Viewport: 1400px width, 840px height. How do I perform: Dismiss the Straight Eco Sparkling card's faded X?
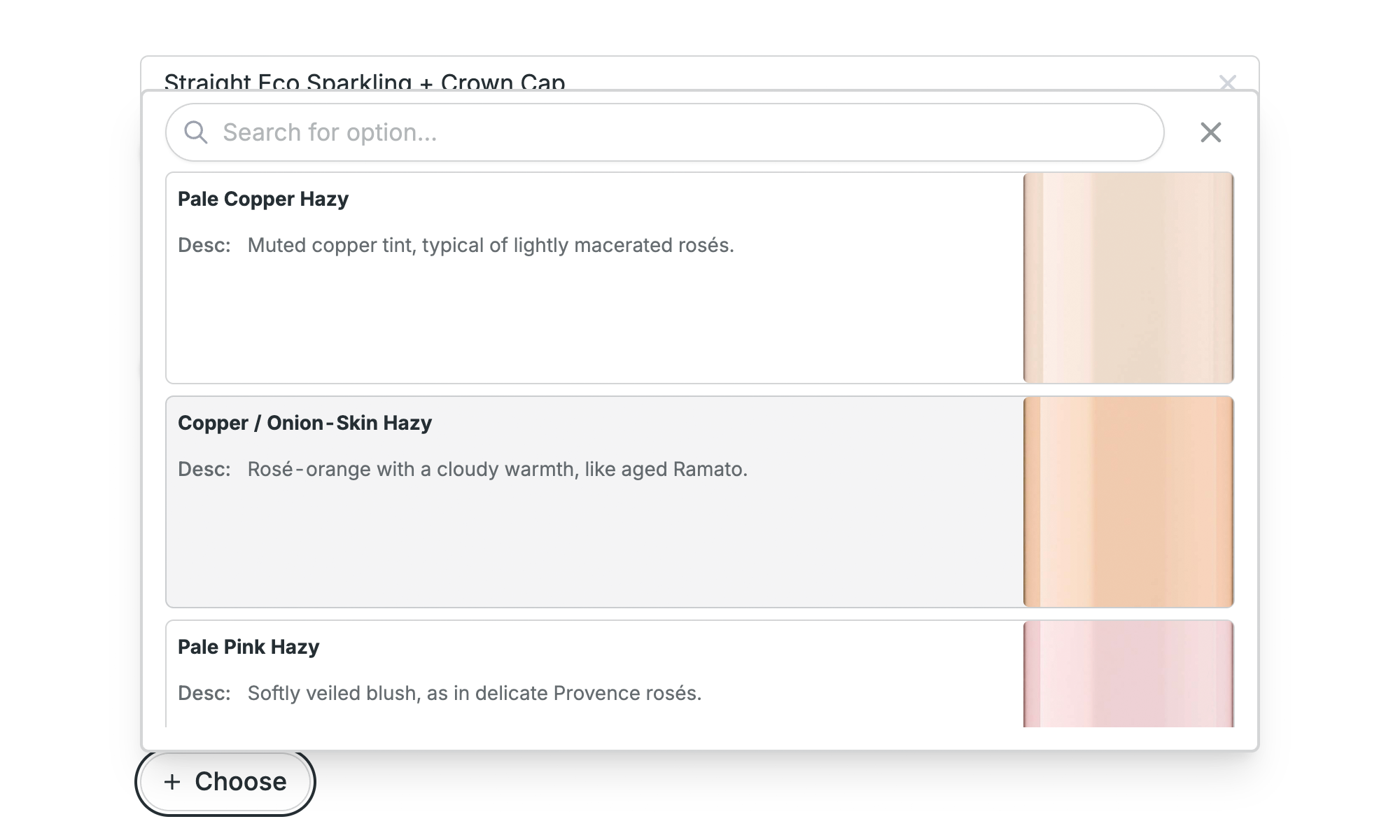click(x=1227, y=82)
